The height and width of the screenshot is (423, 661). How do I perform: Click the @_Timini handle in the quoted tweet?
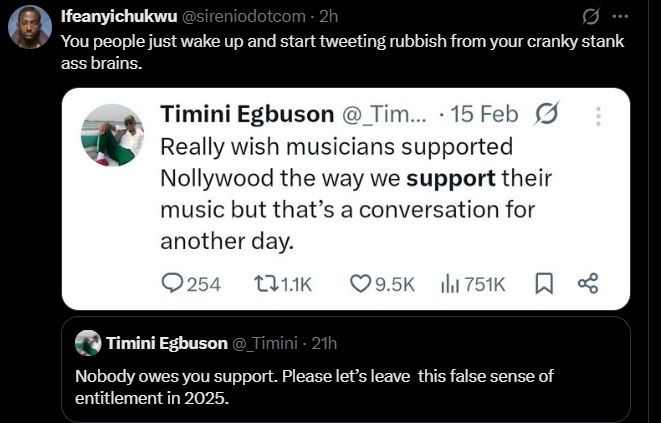coord(265,343)
